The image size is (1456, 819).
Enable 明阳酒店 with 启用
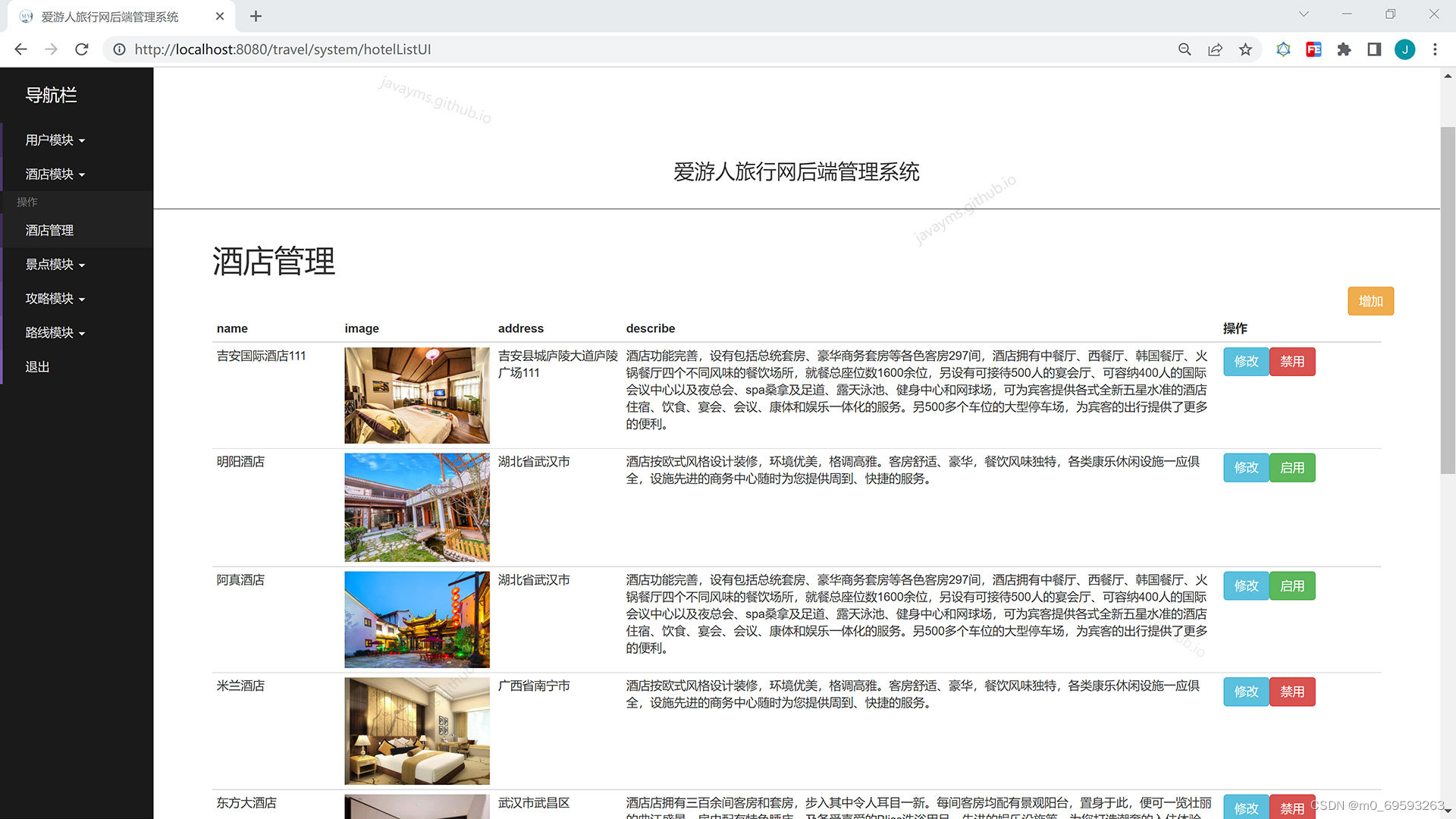point(1292,468)
